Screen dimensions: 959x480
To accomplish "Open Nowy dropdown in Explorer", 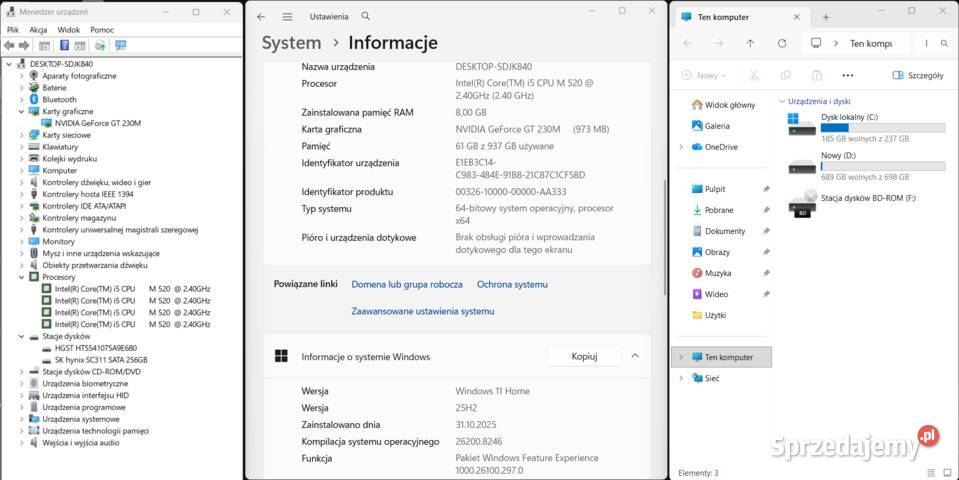I will 704,75.
